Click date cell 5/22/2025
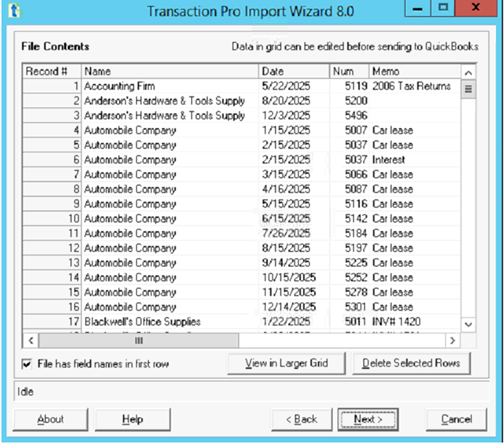This screenshot has height=444, width=504. click(x=294, y=86)
